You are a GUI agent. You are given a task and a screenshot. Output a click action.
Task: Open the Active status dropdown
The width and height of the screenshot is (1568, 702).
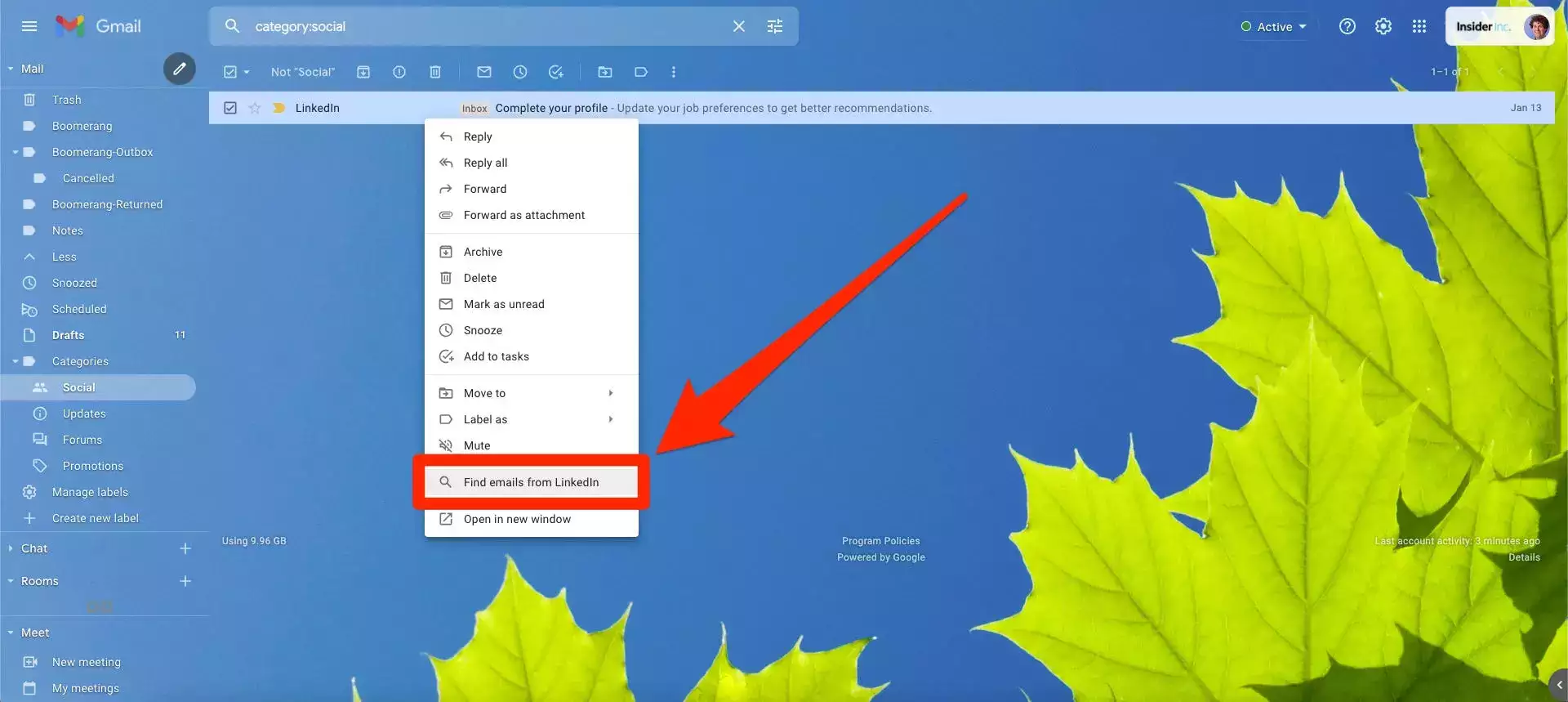pos(1274,26)
